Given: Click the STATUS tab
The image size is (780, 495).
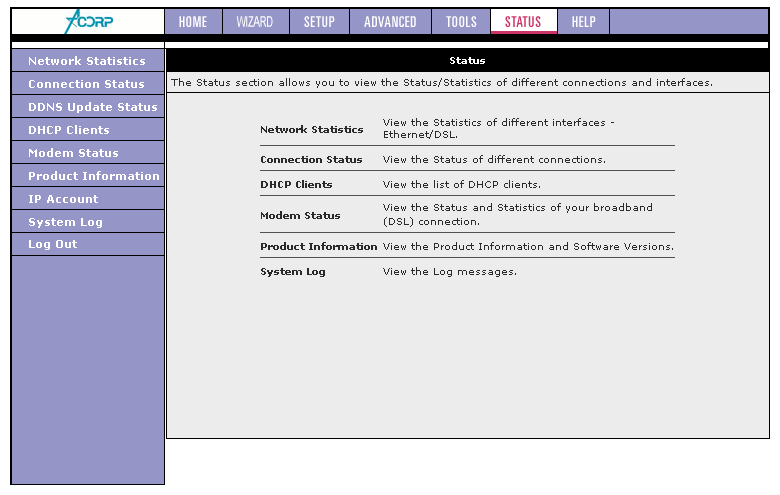Looking at the screenshot, I should [x=523, y=22].
